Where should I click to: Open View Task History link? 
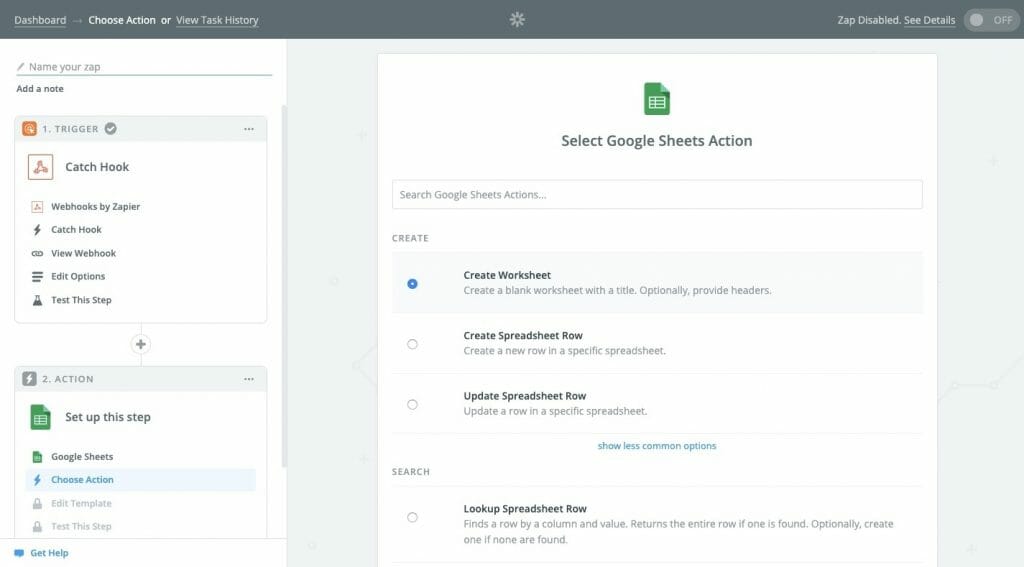[x=217, y=20]
